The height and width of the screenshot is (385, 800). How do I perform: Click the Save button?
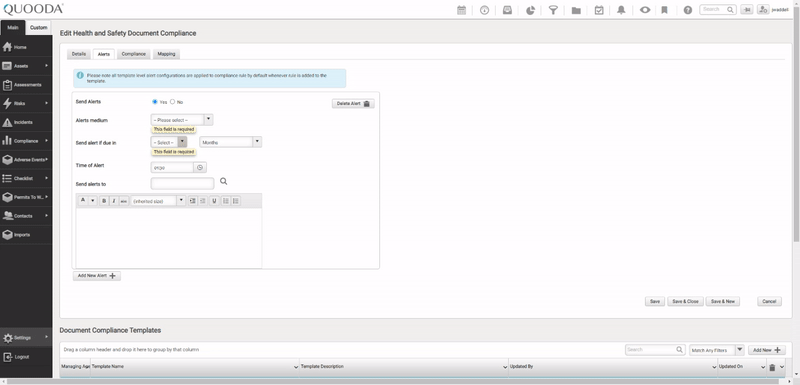click(655, 301)
